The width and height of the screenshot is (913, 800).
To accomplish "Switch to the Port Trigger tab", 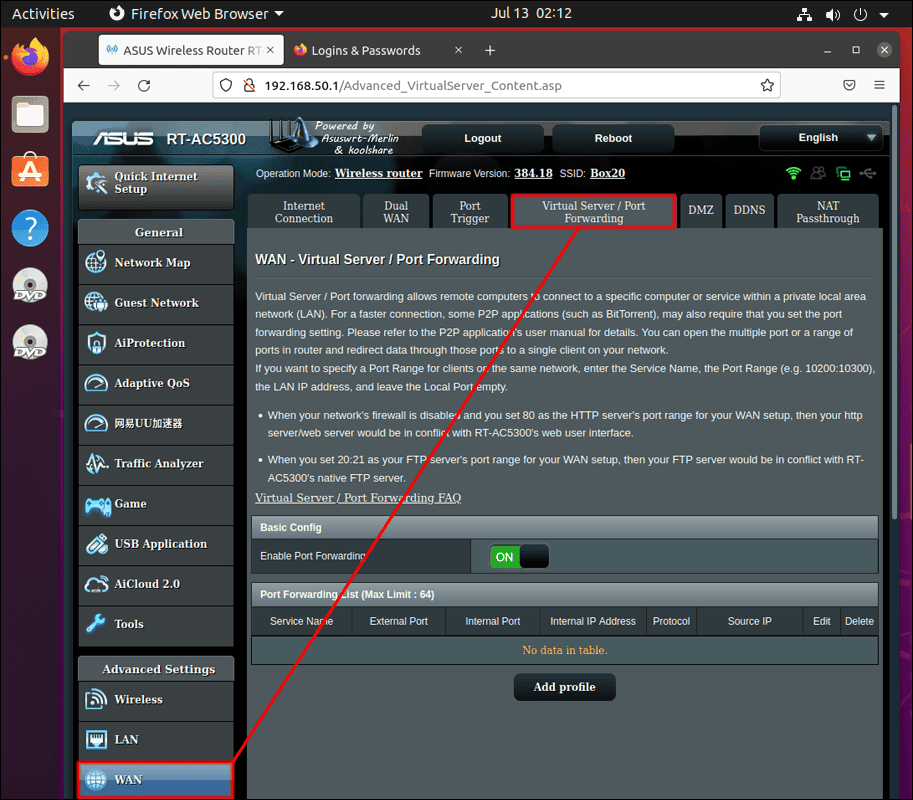I will (469, 212).
